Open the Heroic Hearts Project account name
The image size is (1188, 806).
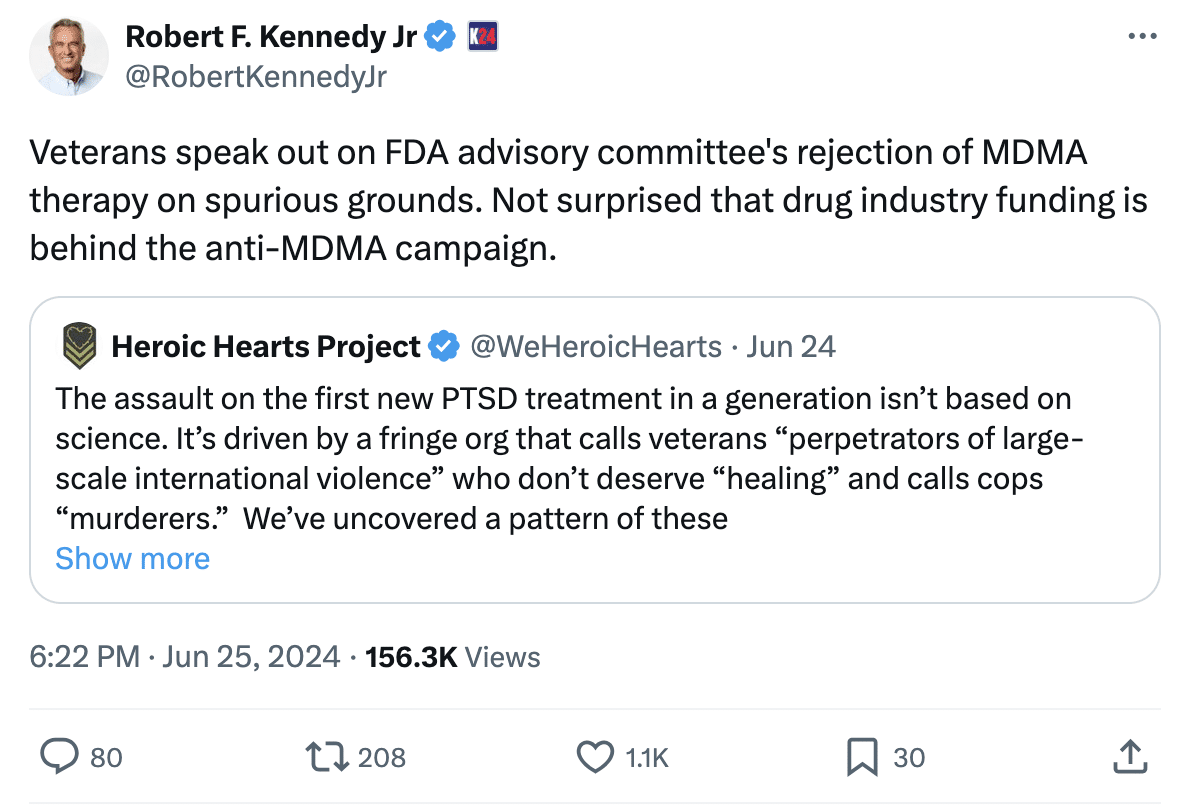click(x=266, y=347)
